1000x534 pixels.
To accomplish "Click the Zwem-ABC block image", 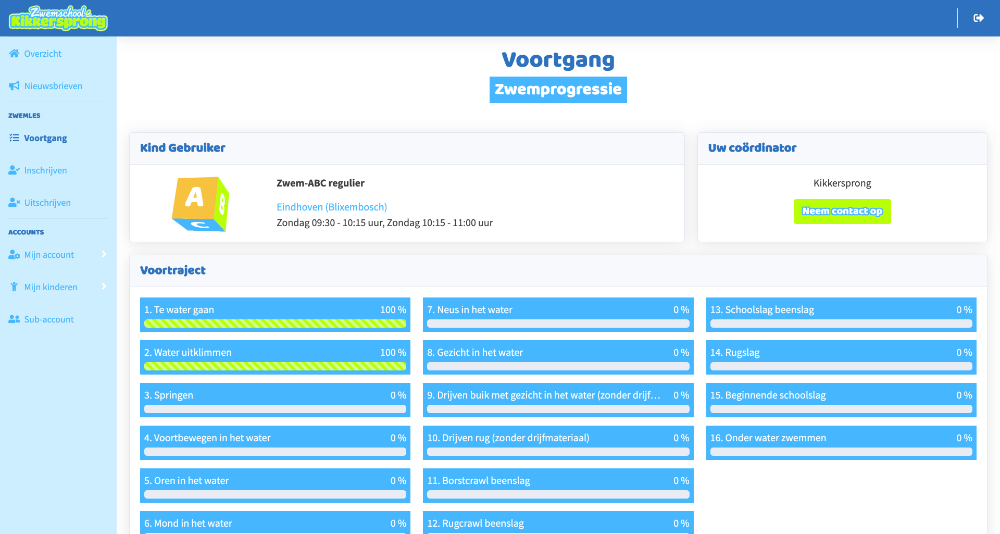I will [201, 204].
